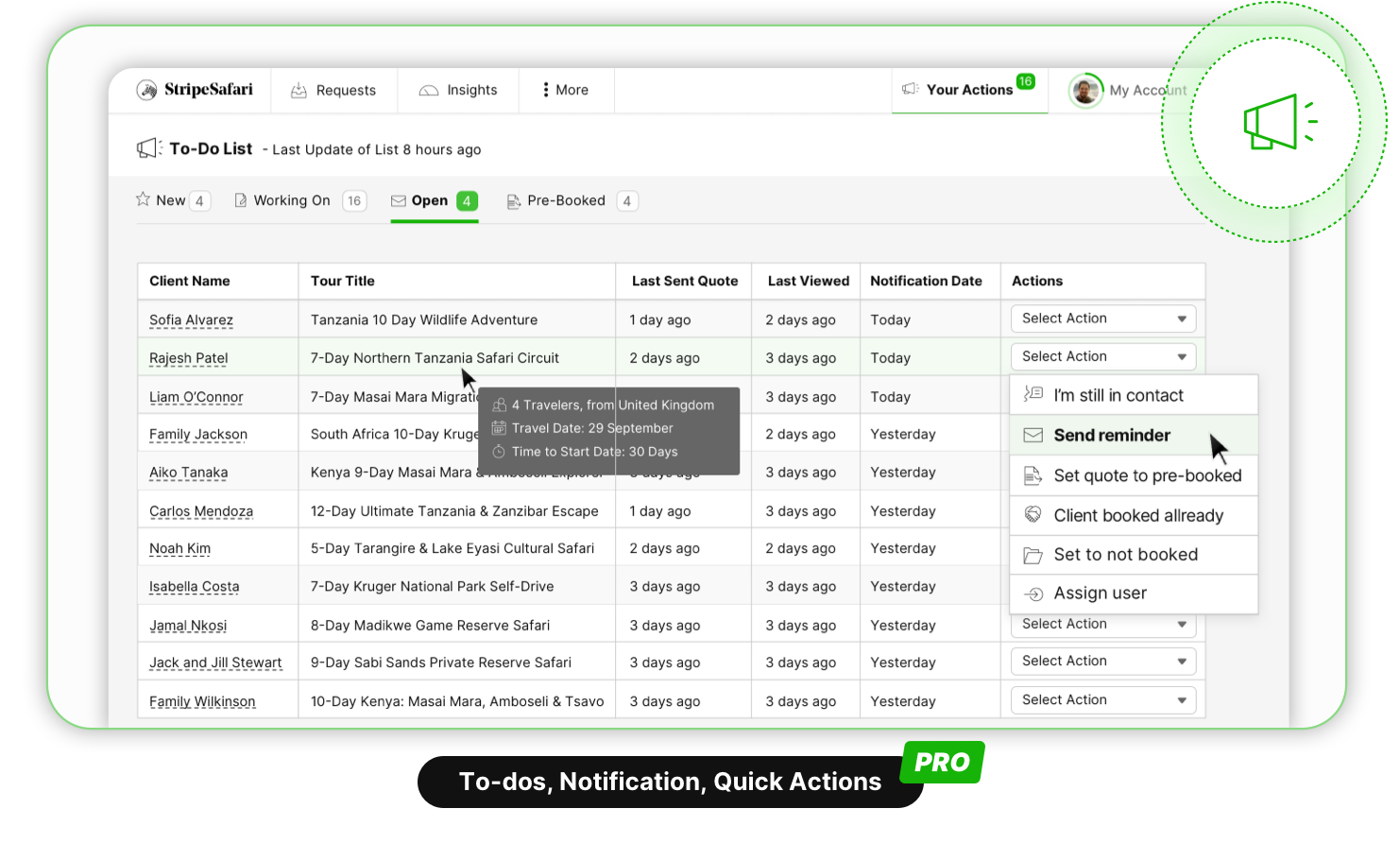1400x843 pixels.
Task: Select 'Assign user' from the action menu
Action: pyautogui.click(x=1100, y=594)
